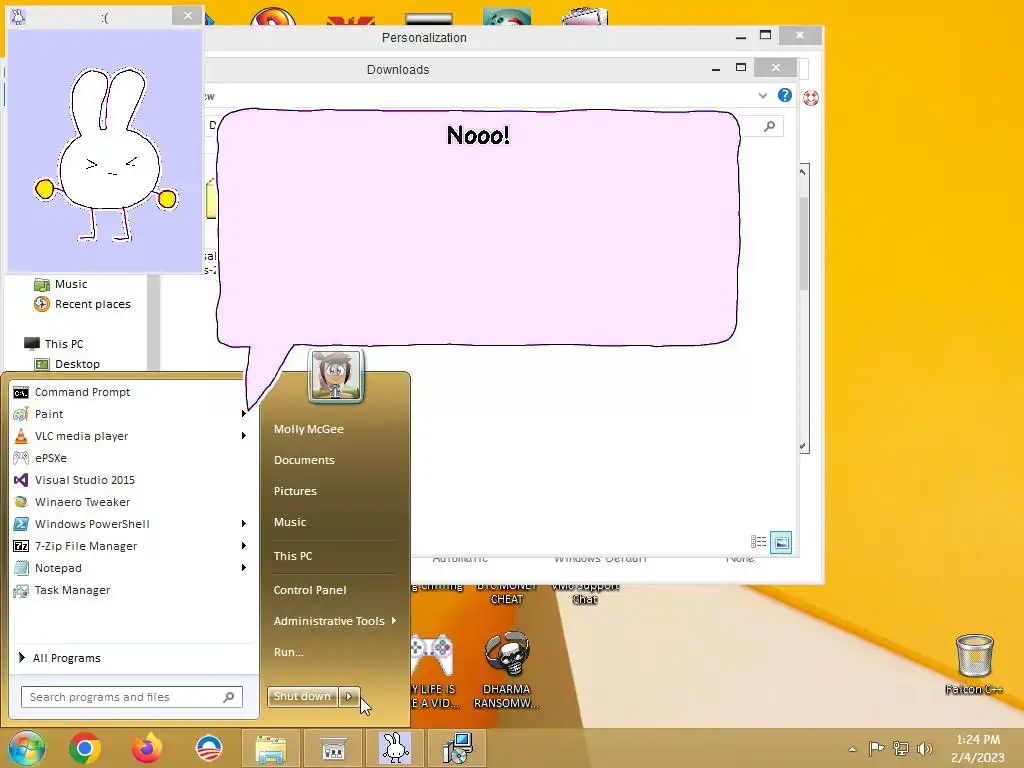
Task: Click the blue help question mark icon
Action: tap(784, 95)
